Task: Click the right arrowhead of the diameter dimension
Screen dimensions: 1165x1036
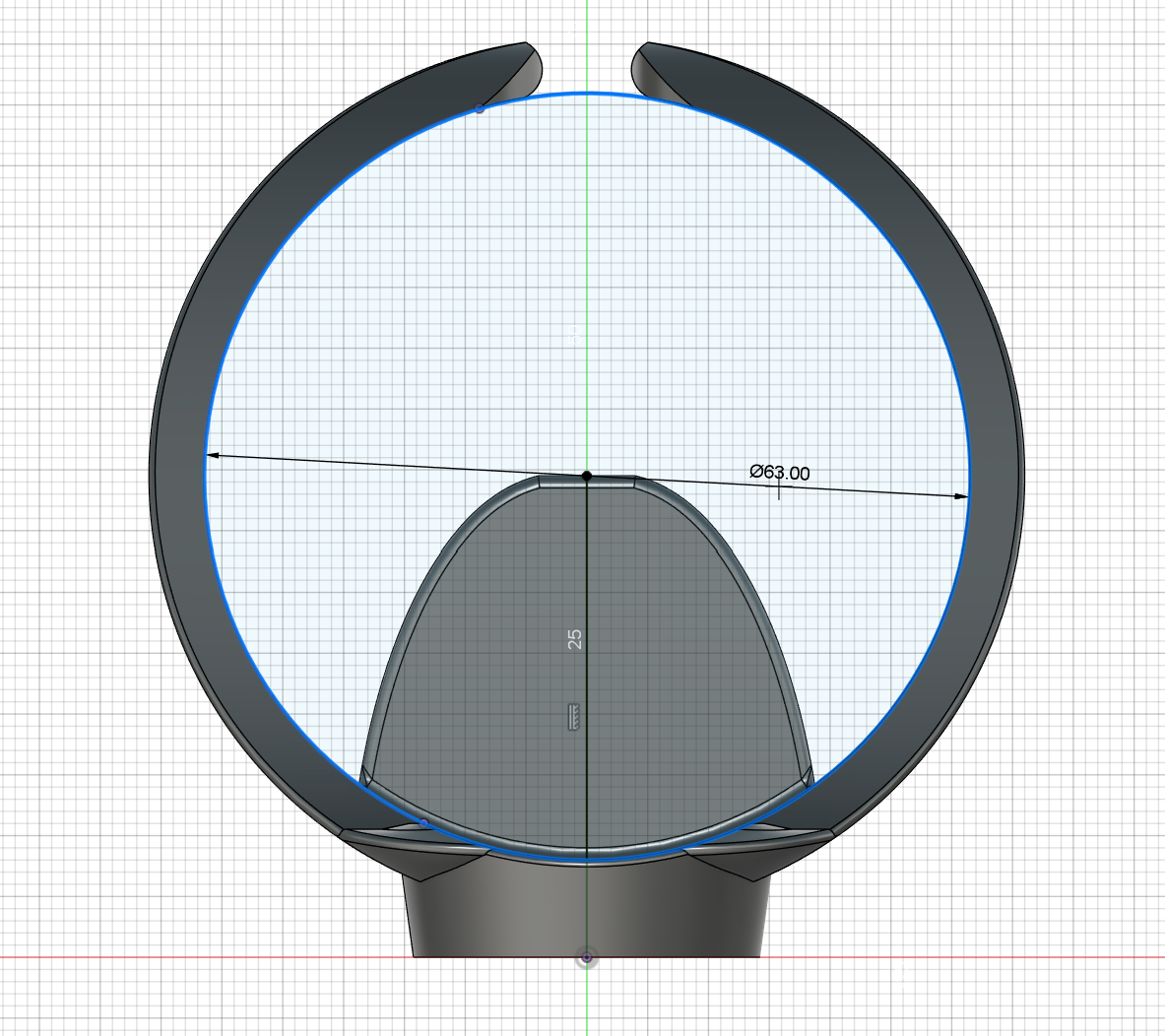Action: (x=961, y=495)
